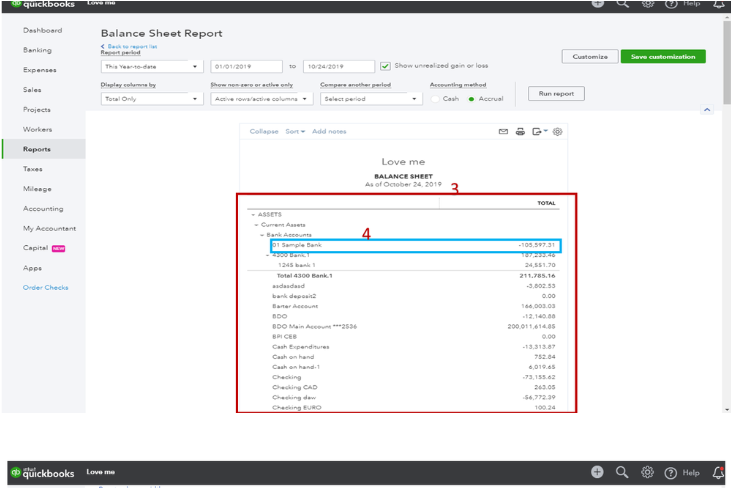
Task: Open the Sort dropdown in report toolbar
Action: coord(295,131)
